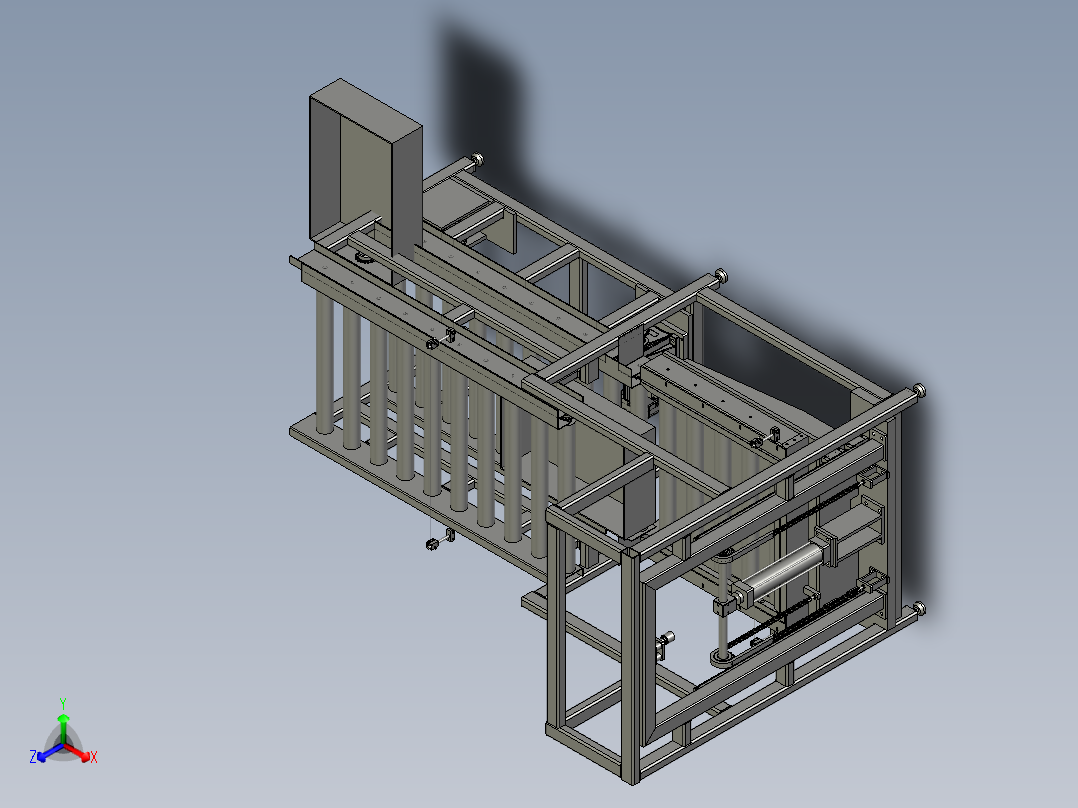Click the red X axis arrow
Screen dimensions: 1078x808
pyautogui.click(x=84, y=755)
